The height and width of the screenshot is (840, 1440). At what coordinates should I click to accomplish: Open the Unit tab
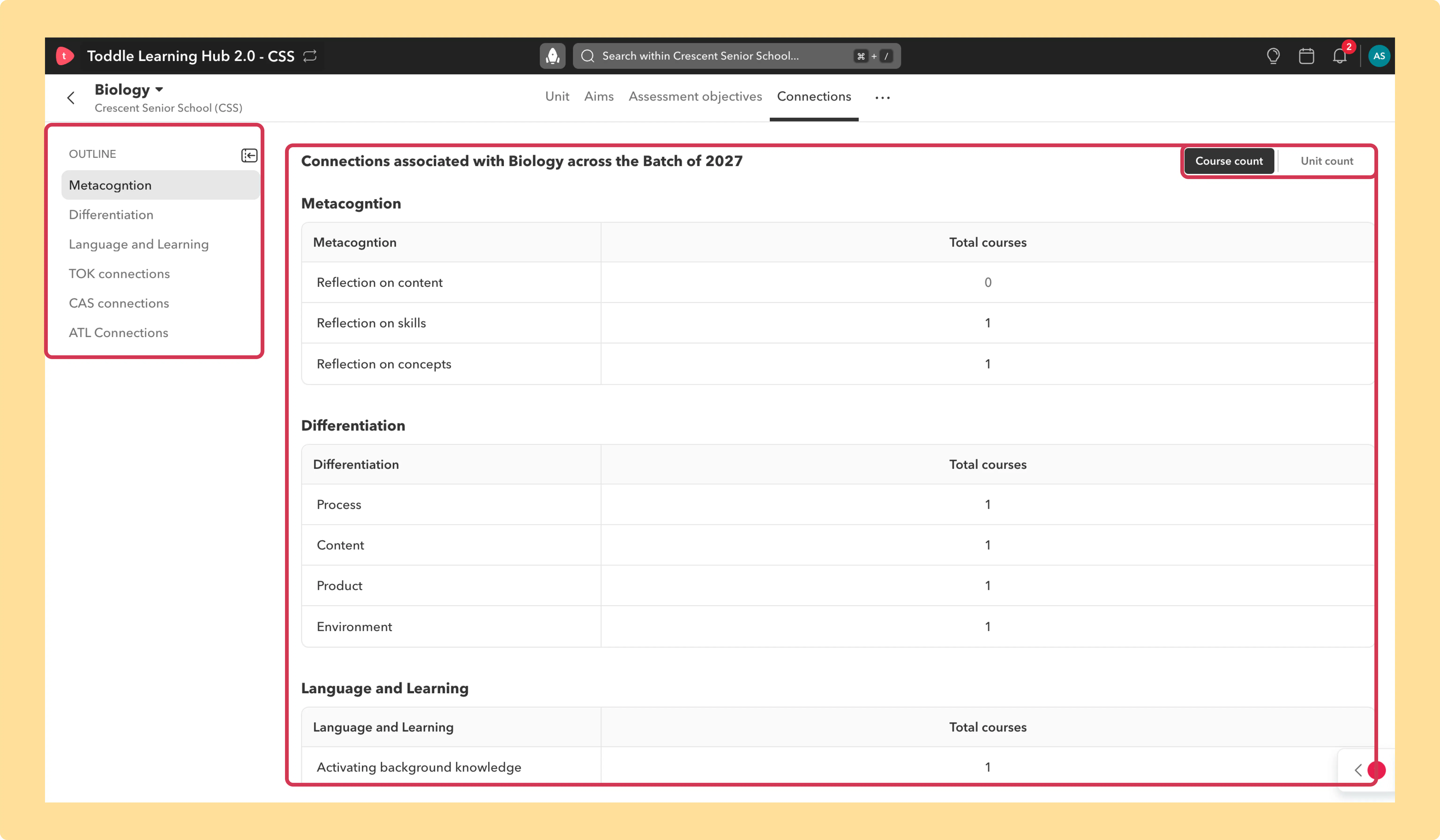[557, 97]
